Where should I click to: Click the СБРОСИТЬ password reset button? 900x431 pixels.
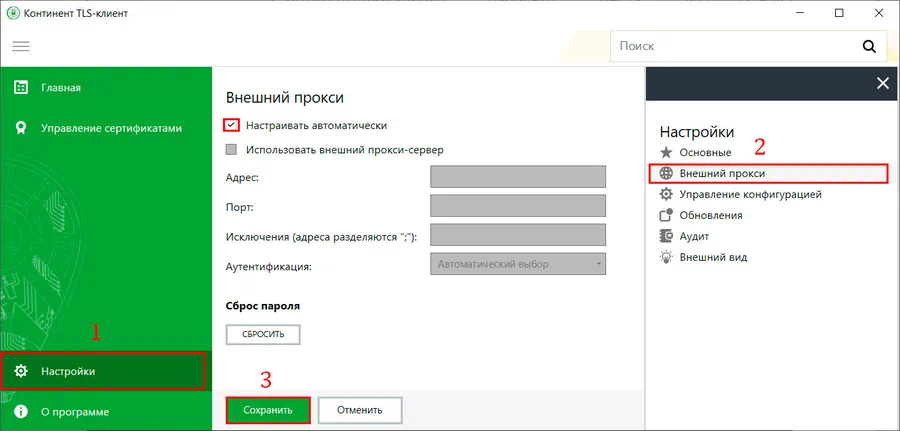263,335
